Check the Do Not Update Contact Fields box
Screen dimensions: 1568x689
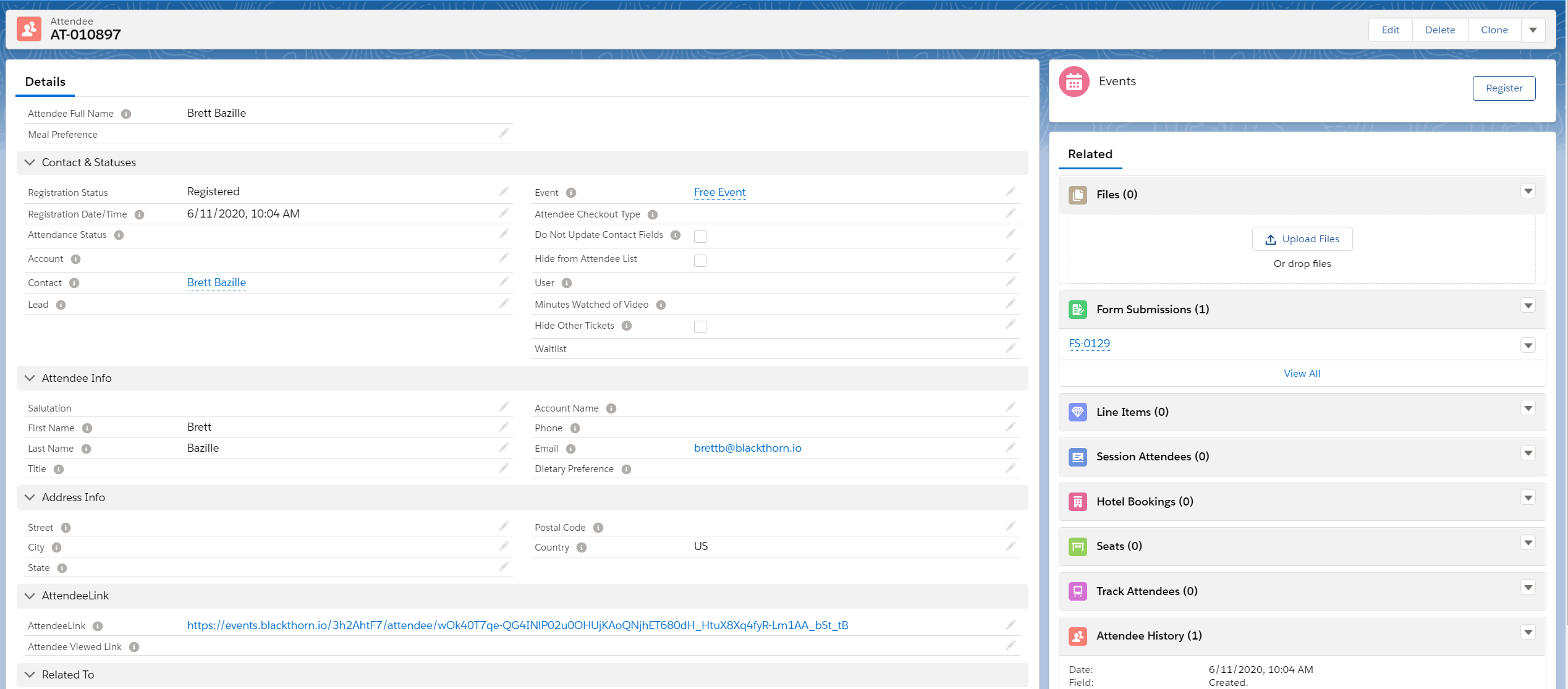click(x=700, y=236)
